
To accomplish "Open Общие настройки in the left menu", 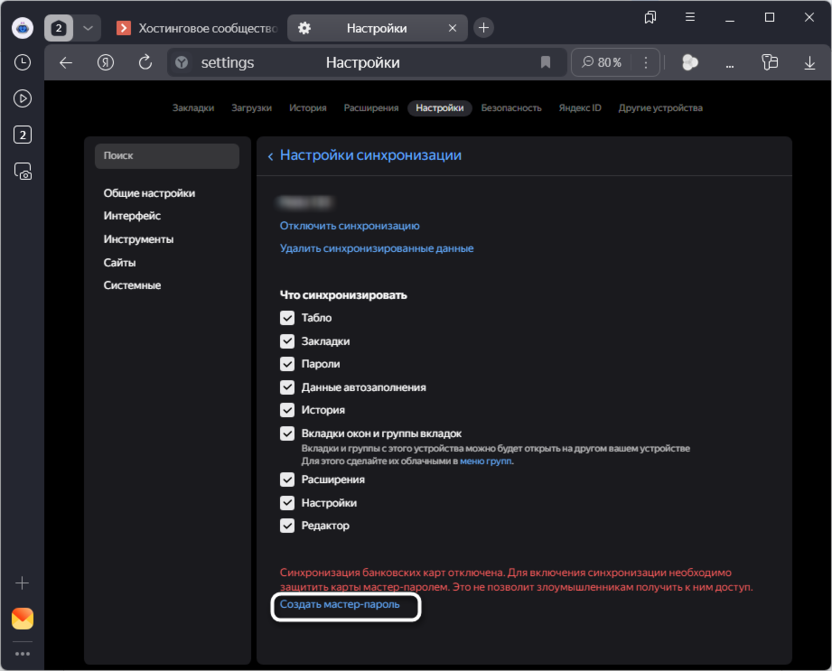I will tap(149, 193).
